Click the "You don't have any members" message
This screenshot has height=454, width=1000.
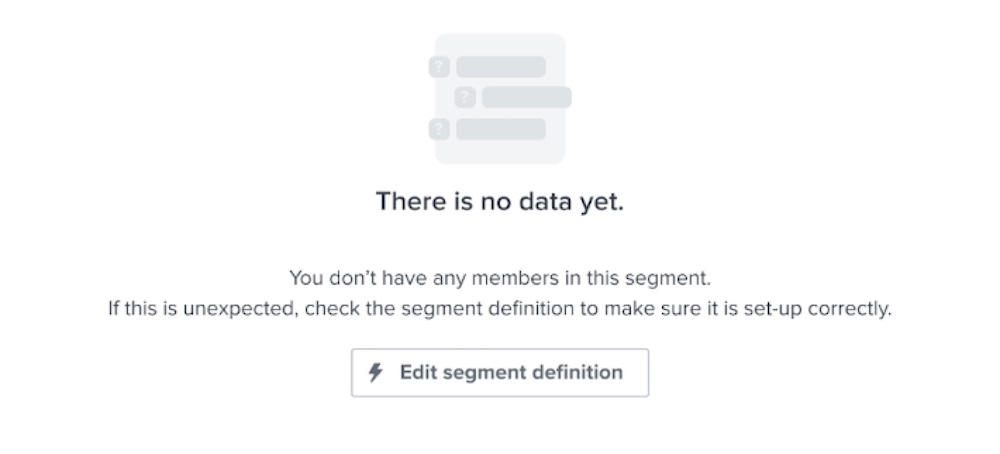click(499, 277)
